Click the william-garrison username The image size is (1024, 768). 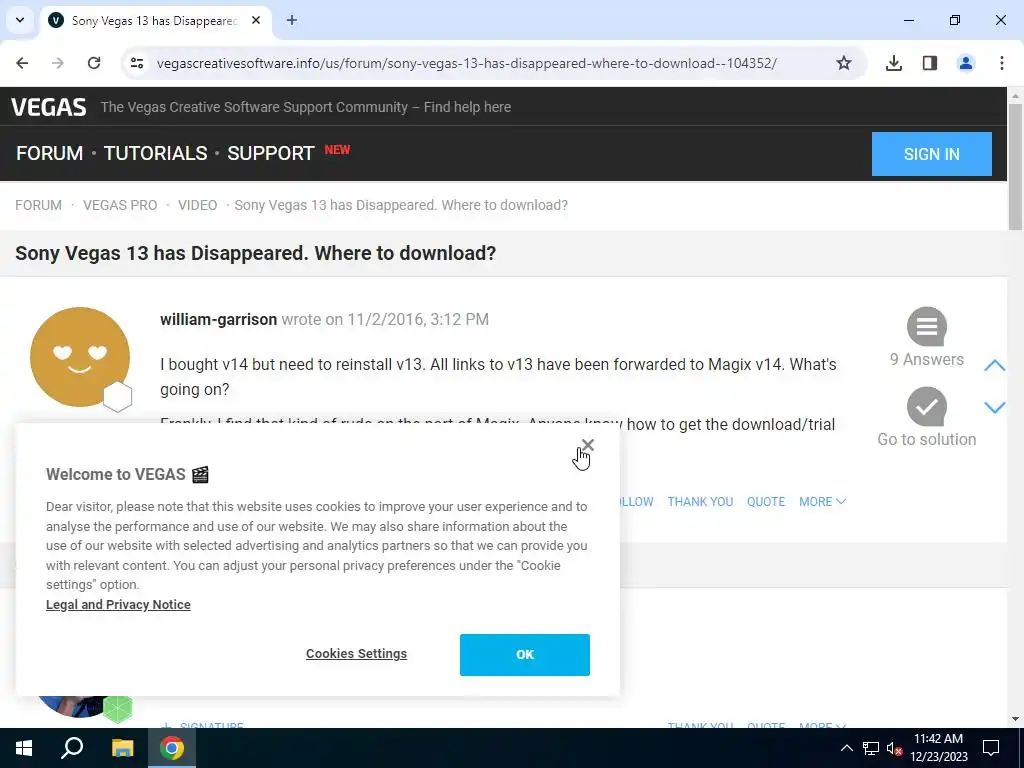coord(218,319)
